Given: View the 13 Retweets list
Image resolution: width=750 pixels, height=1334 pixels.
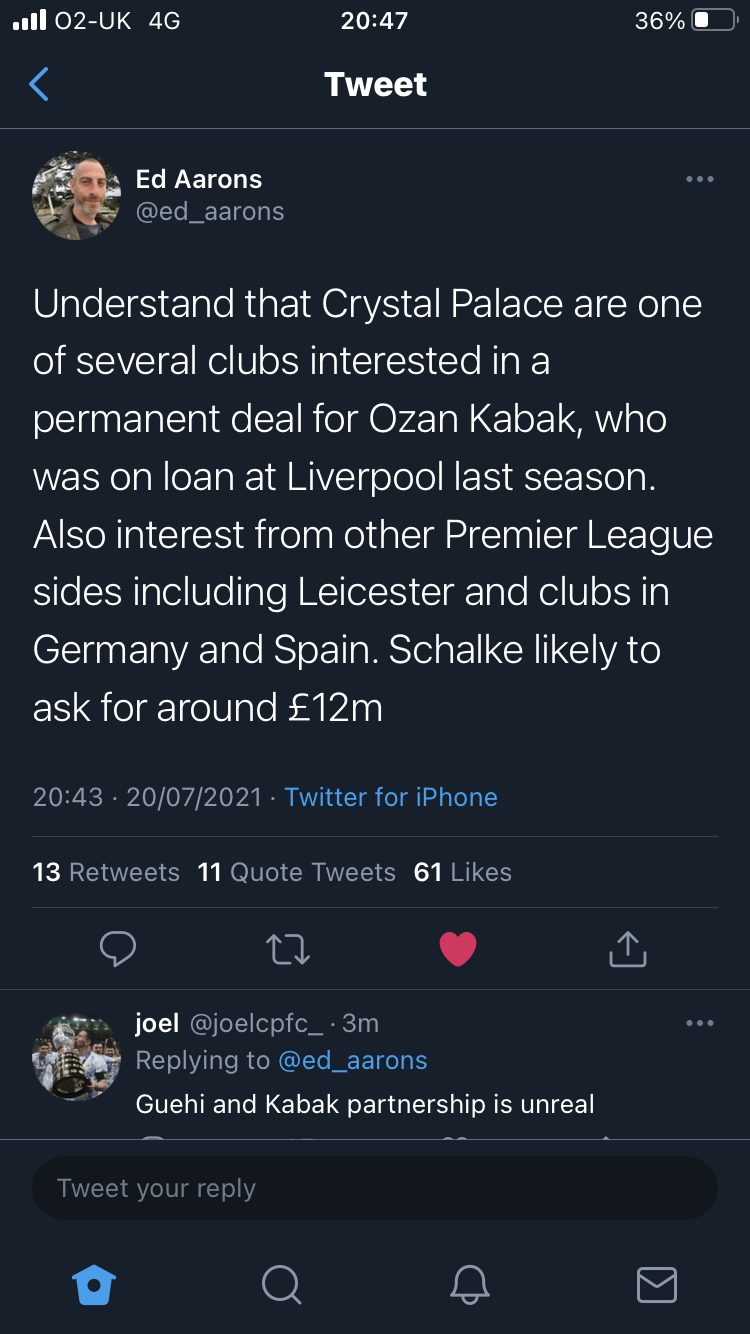Looking at the screenshot, I should point(106,872).
